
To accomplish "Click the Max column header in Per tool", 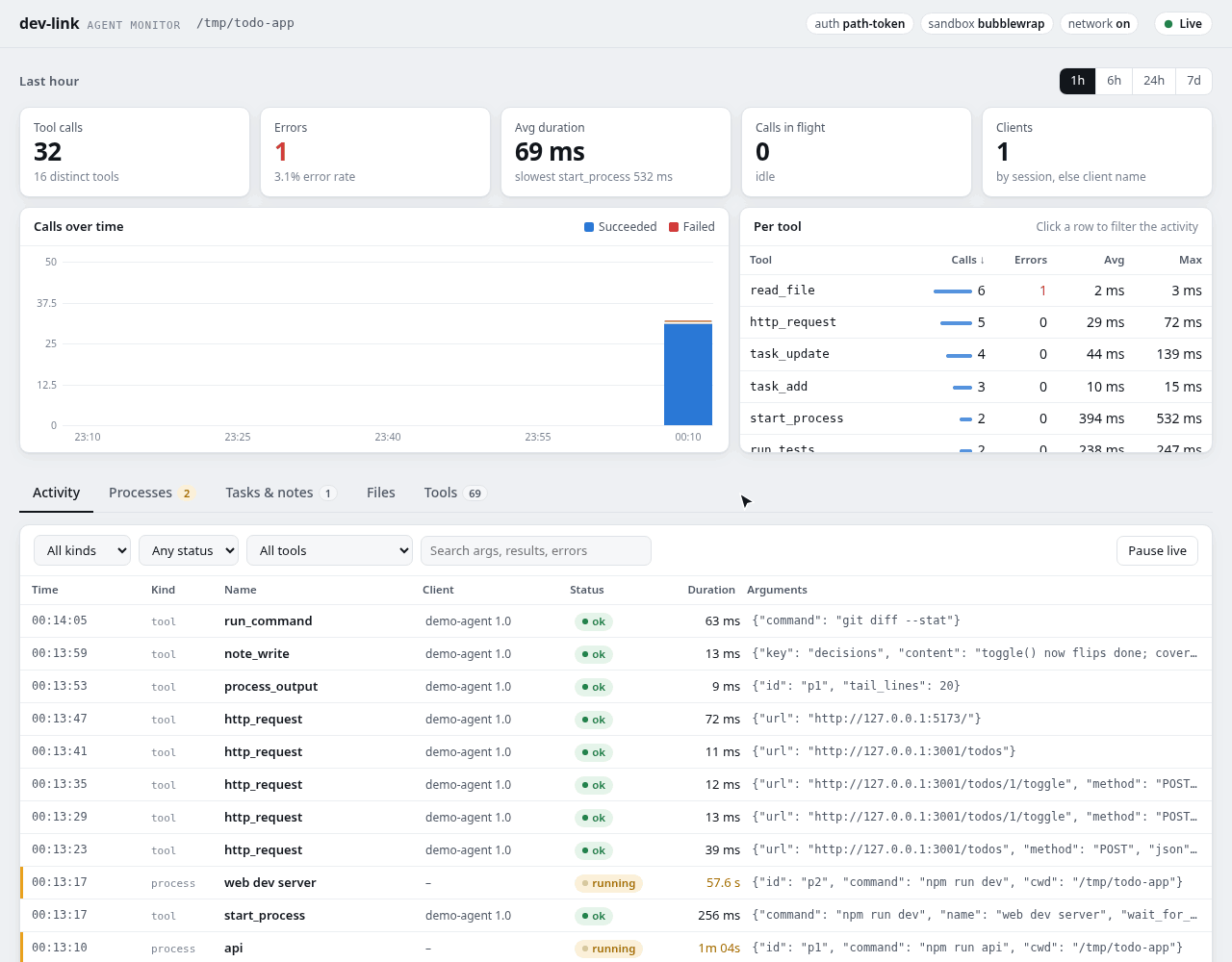I will point(1190,260).
